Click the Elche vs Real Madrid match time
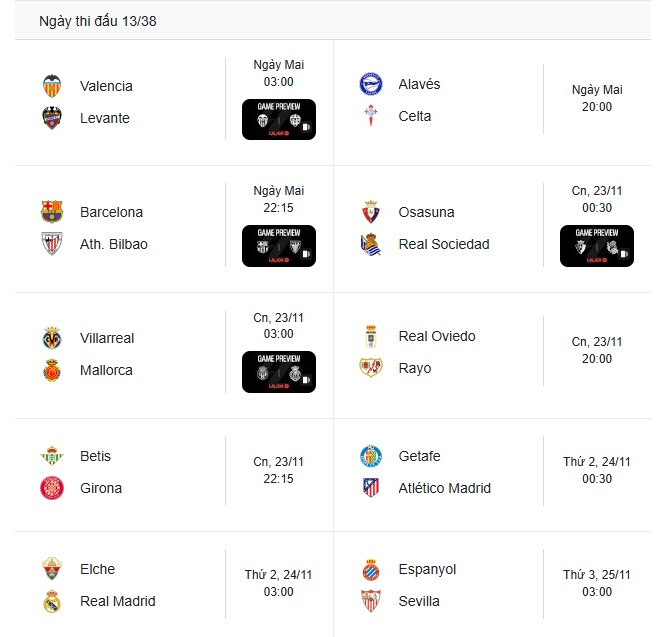The height and width of the screenshot is (637, 656). [279, 583]
